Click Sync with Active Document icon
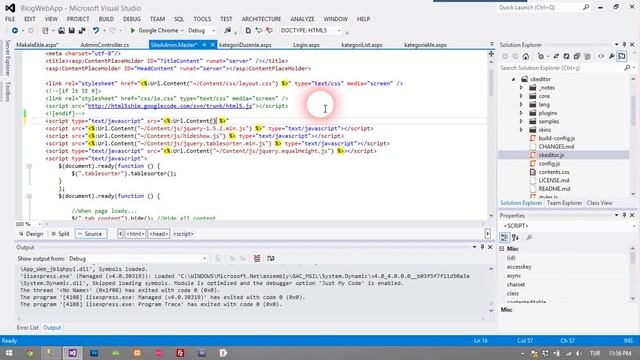Image resolution: width=640 pixels, height=360 pixels. (x=556, y=56)
